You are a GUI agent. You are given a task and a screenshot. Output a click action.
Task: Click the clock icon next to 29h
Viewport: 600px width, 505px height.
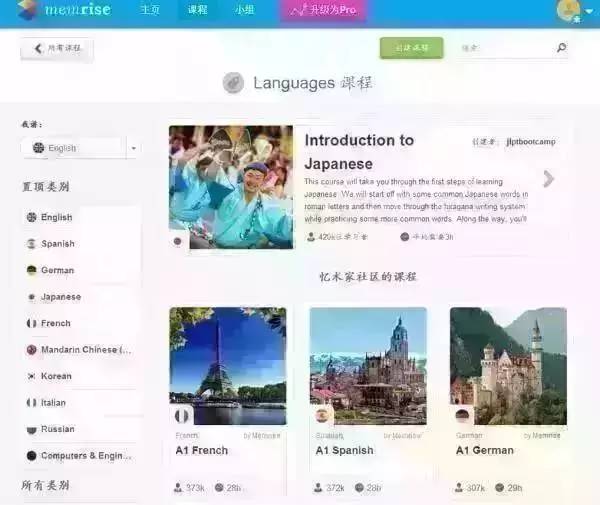tap(499, 487)
